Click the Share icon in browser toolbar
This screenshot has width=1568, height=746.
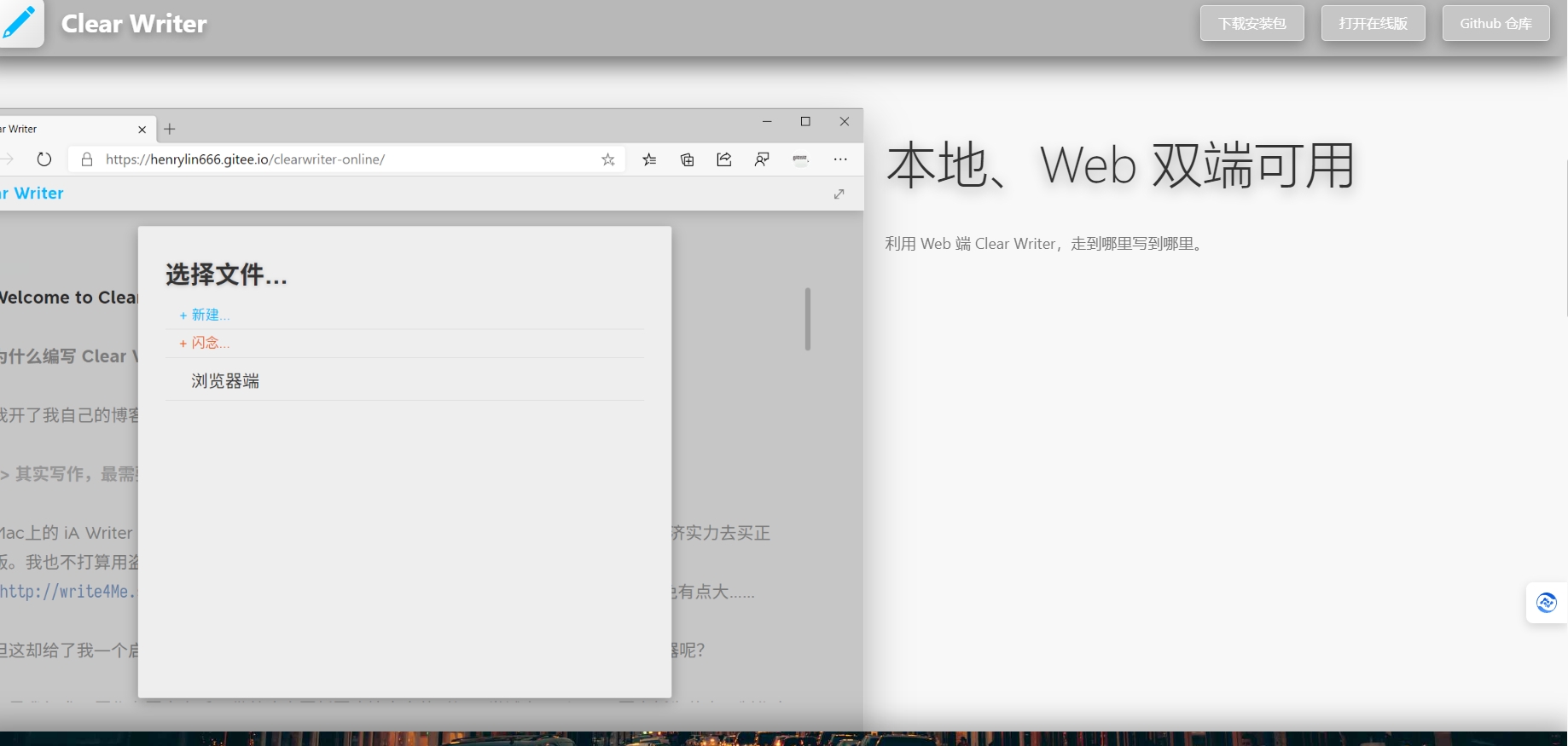[724, 159]
